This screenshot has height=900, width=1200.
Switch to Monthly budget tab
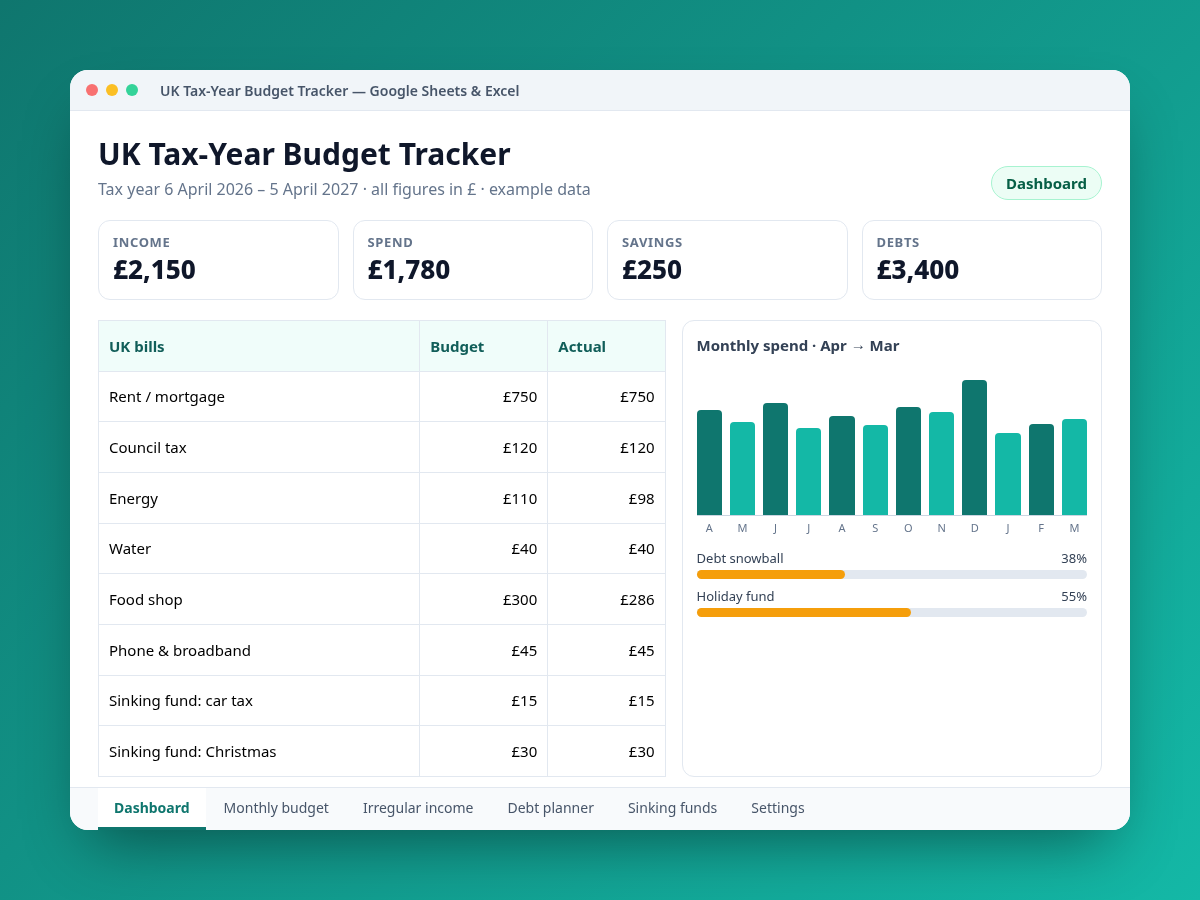tap(276, 808)
